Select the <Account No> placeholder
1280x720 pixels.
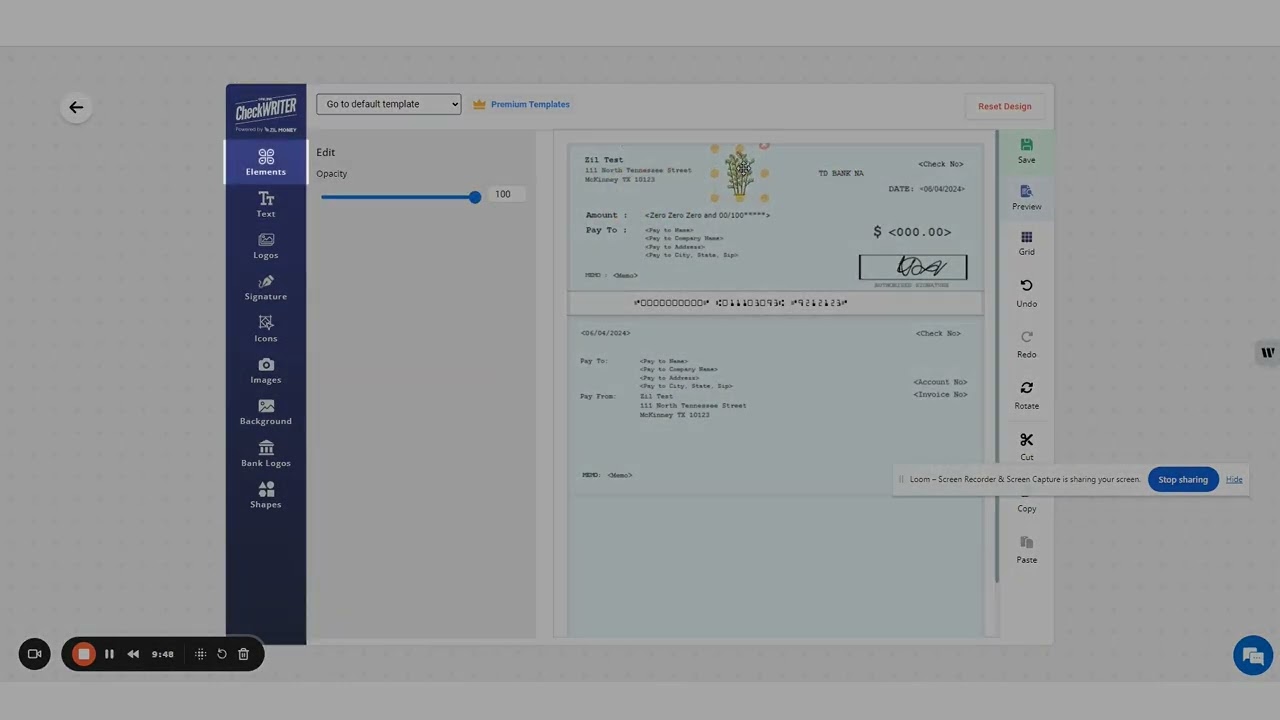940,382
